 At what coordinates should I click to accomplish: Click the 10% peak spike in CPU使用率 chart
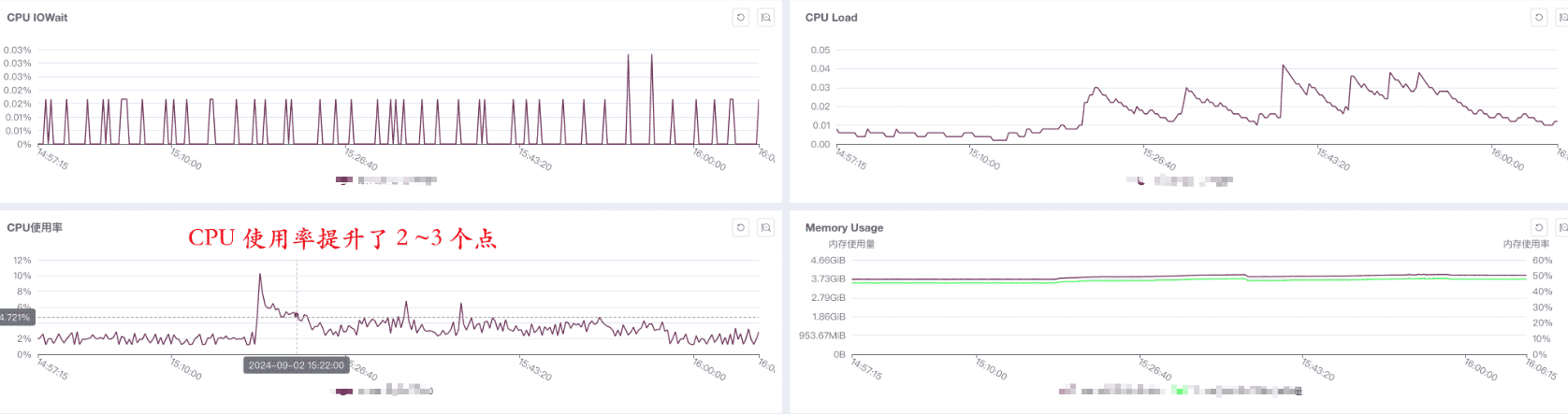click(260, 275)
